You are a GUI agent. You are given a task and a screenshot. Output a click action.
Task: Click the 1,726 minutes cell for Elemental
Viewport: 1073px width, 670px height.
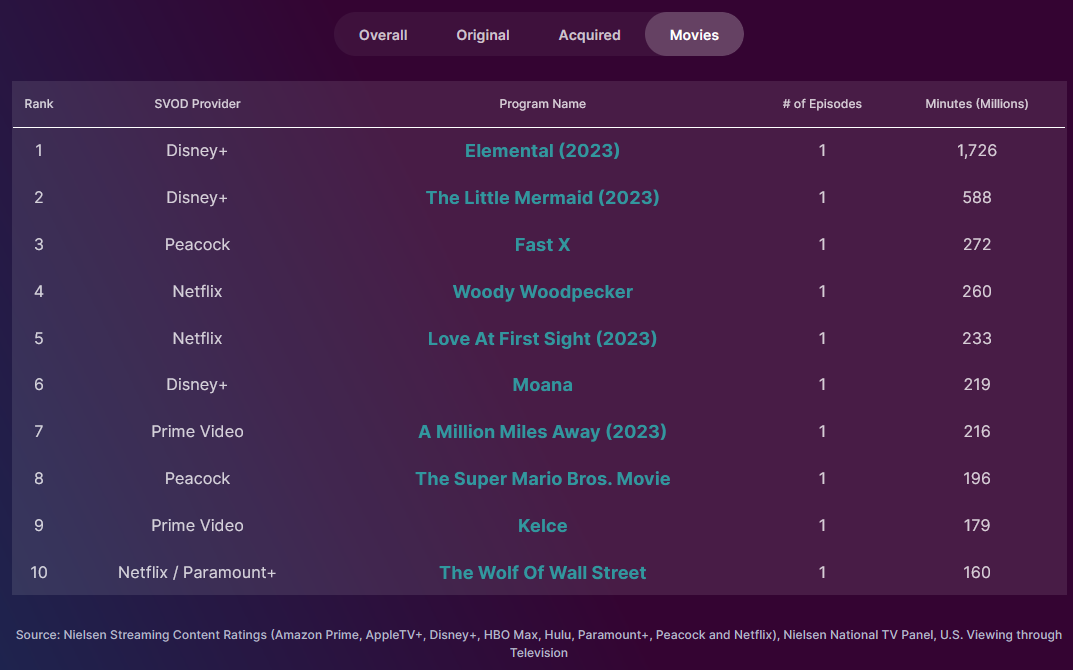tap(976, 151)
